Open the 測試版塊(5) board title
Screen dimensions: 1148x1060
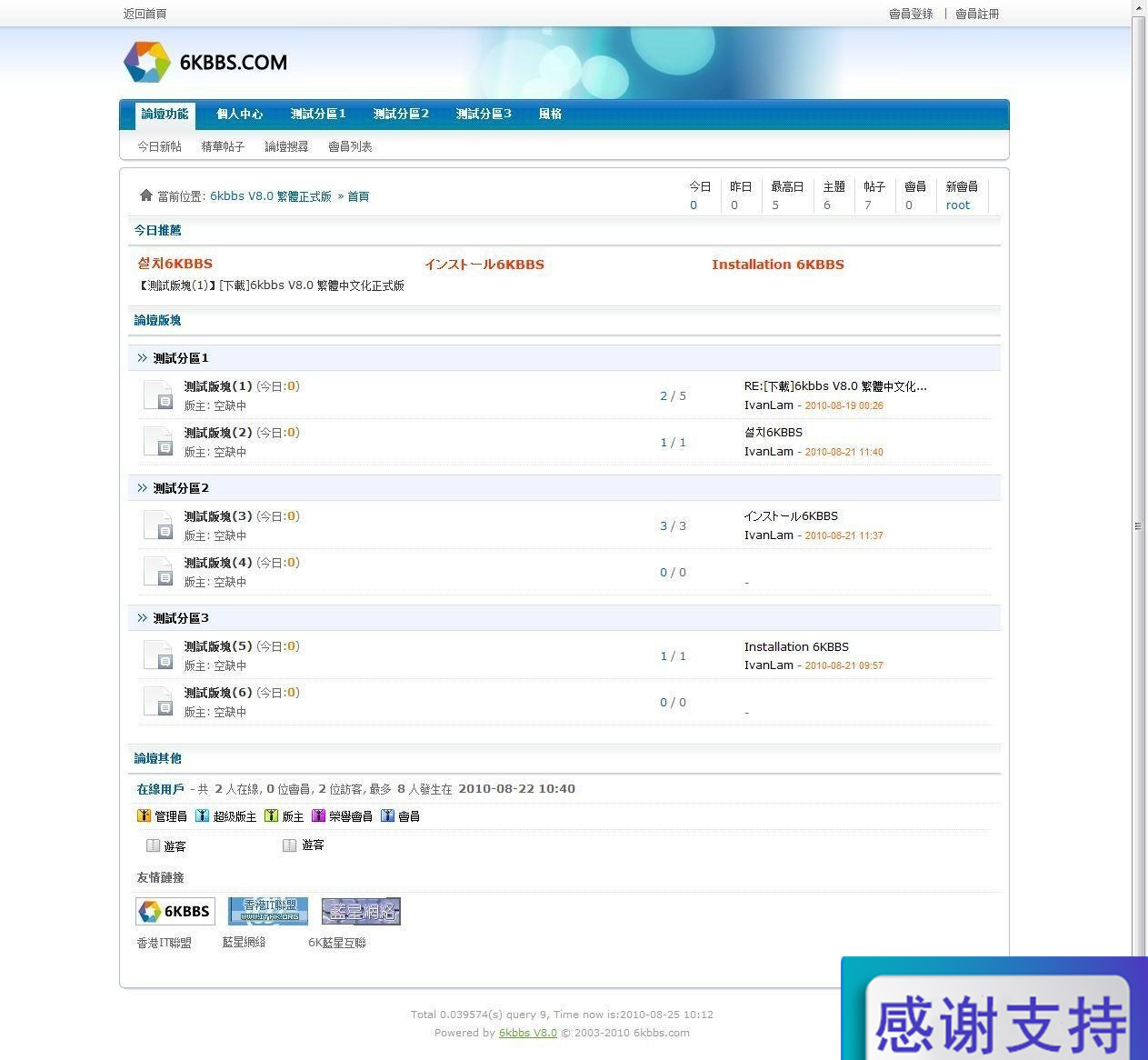pos(218,646)
